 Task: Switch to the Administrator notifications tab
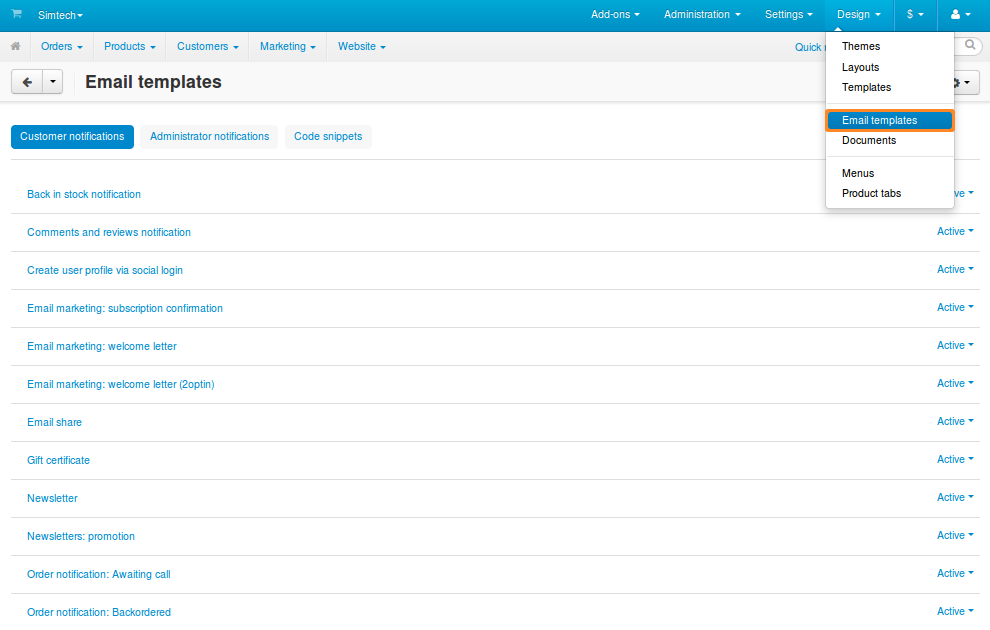coord(210,136)
